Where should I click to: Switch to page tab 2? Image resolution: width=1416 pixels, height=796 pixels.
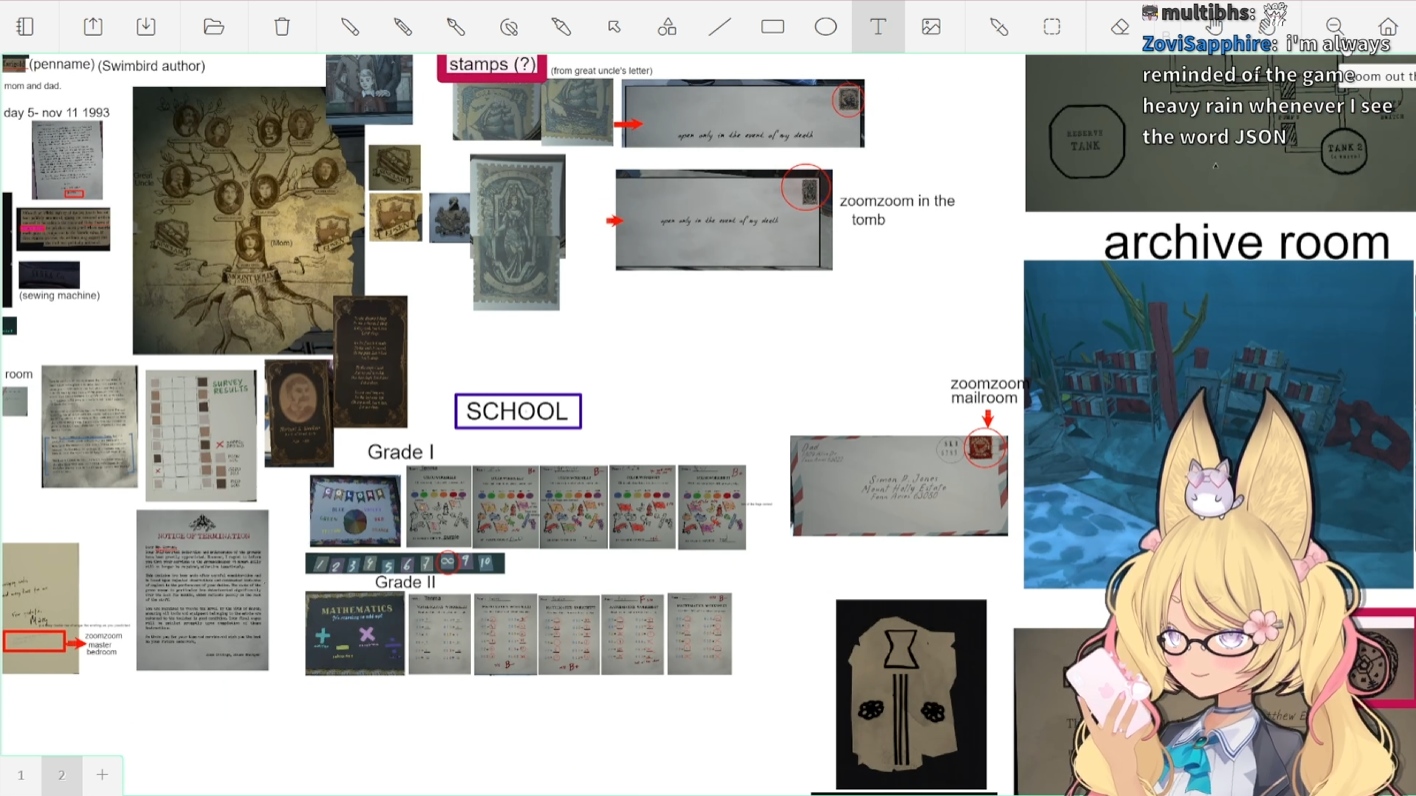click(x=61, y=775)
